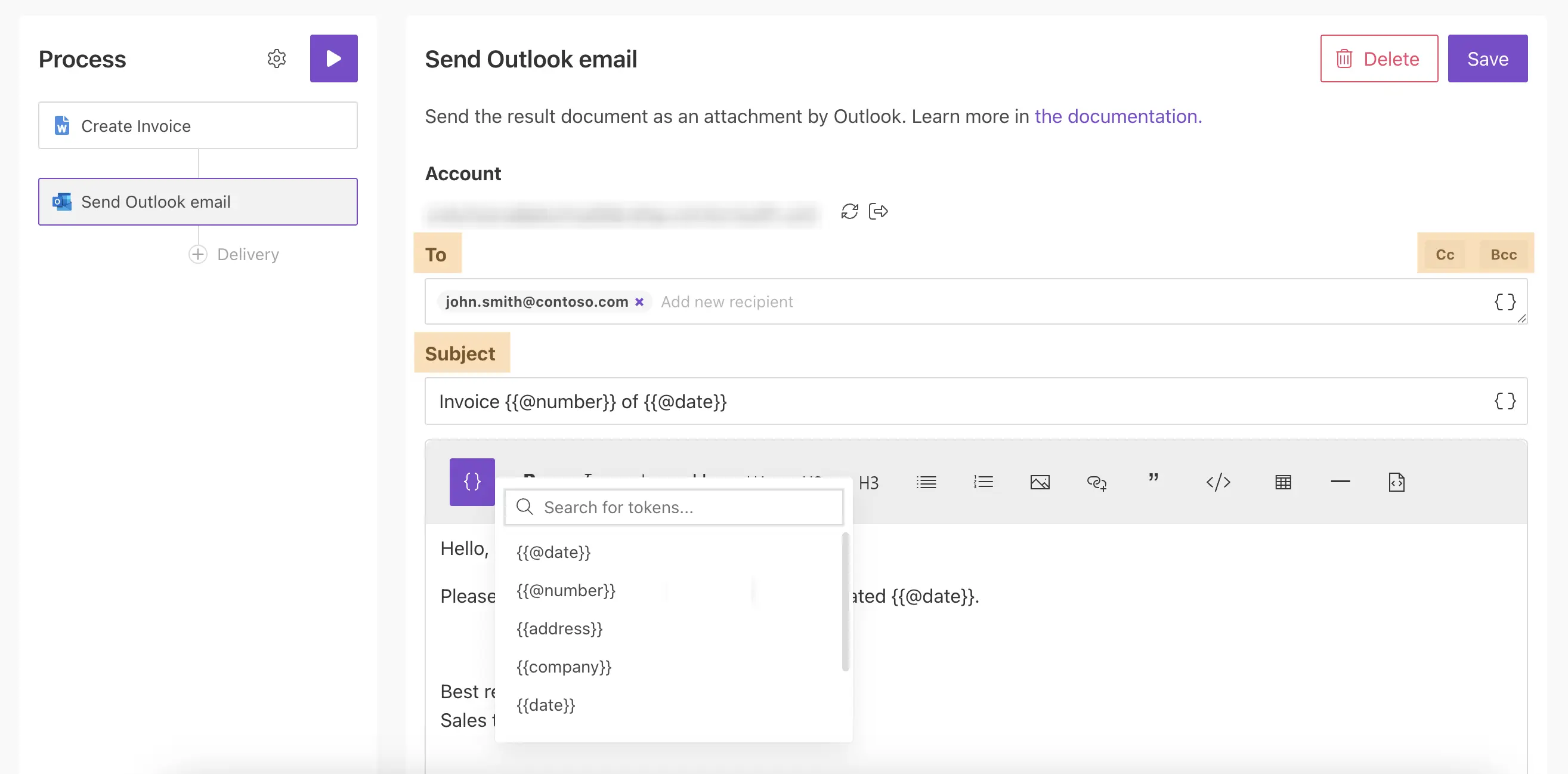
Task: Open the HTML source file icon
Action: click(1396, 483)
